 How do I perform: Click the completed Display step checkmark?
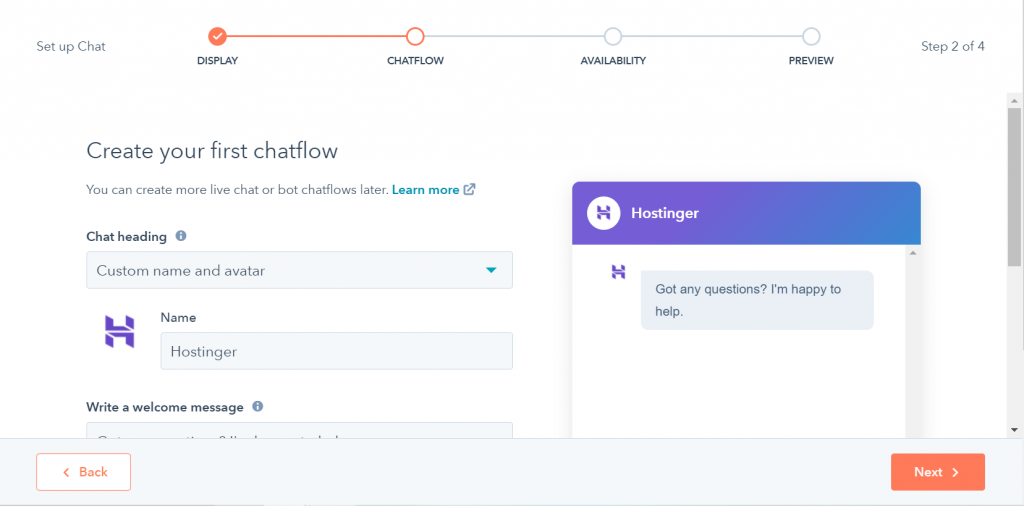point(217,36)
